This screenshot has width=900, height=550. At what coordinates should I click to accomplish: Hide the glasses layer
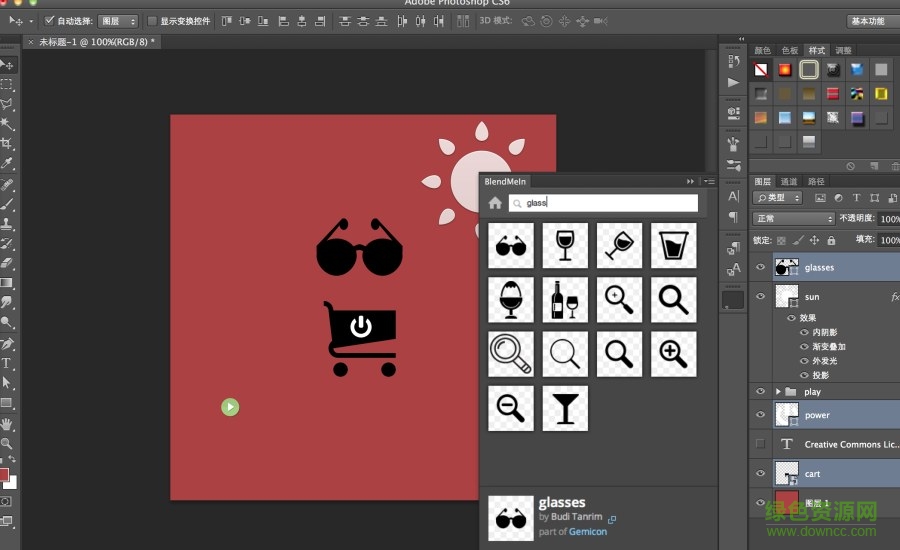click(761, 267)
